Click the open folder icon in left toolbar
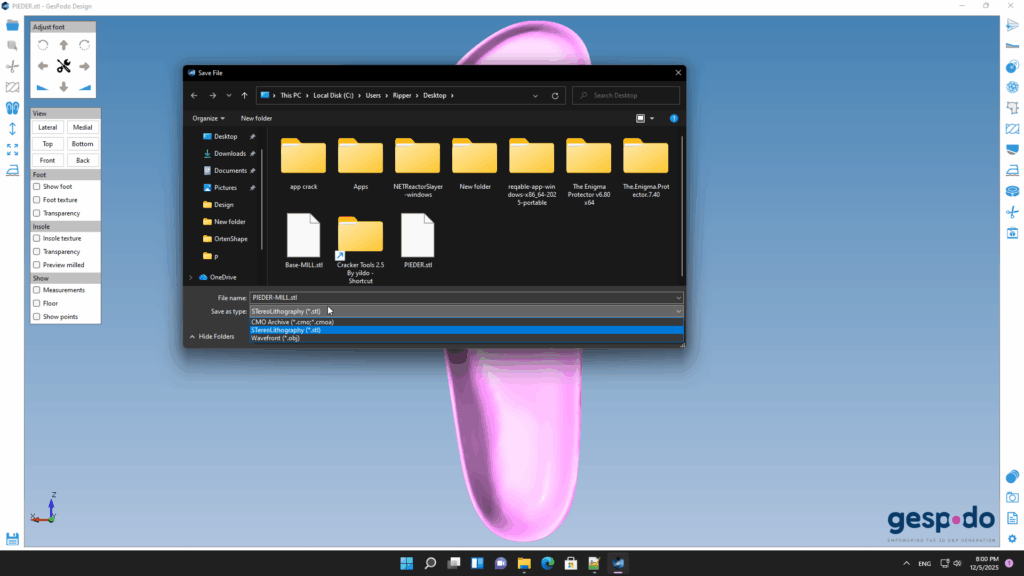This screenshot has width=1024, height=576. pyautogui.click(x=12, y=25)
